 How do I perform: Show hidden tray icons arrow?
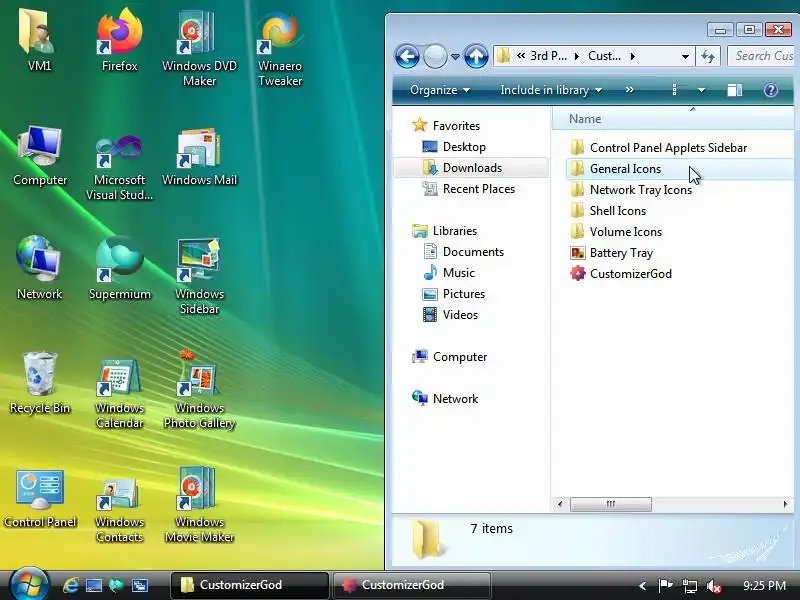[642, 586]
